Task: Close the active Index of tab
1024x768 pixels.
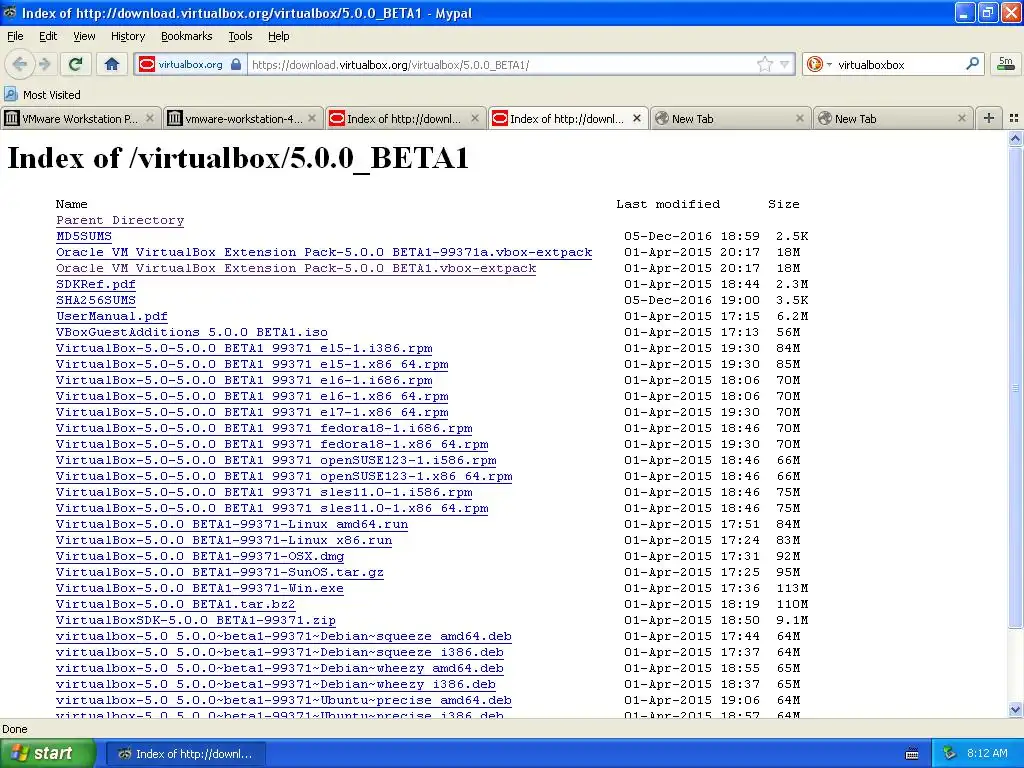Action: tap(637, 118)
